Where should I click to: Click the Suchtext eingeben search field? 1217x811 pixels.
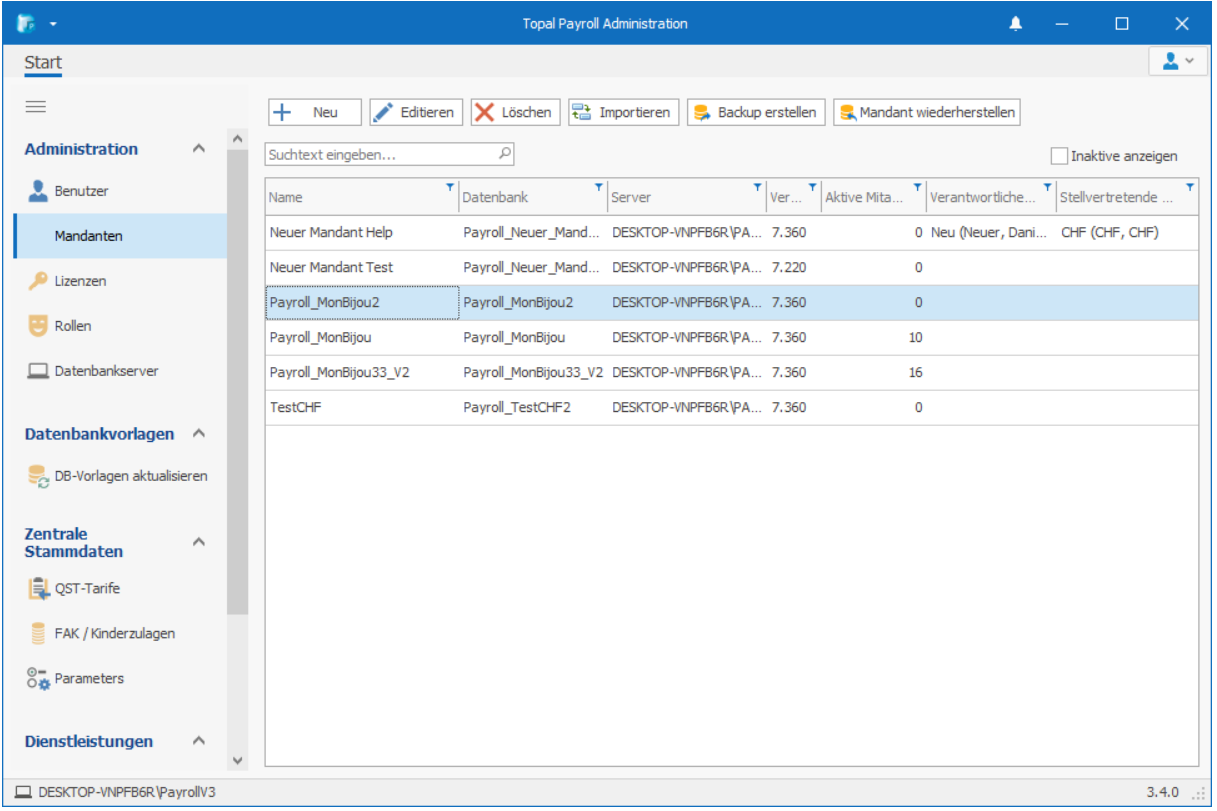[x=380, y=155]
